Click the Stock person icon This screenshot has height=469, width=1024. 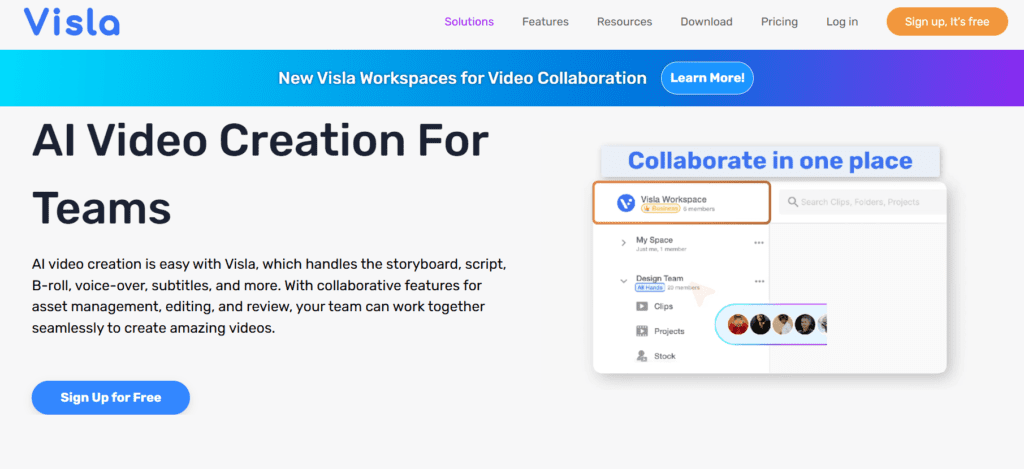click(x=642, y=356)
